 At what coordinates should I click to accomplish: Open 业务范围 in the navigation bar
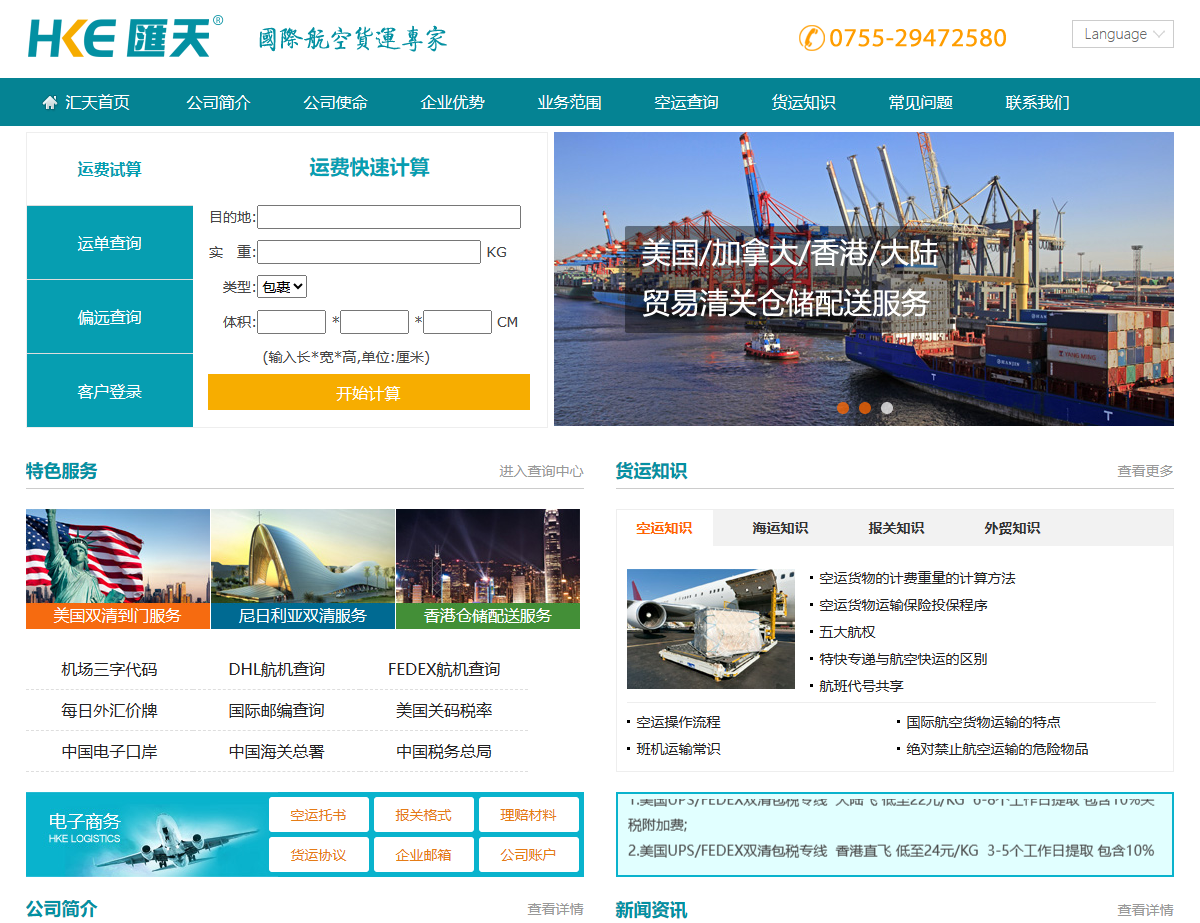pyautogui.click(x=569, y=103)
